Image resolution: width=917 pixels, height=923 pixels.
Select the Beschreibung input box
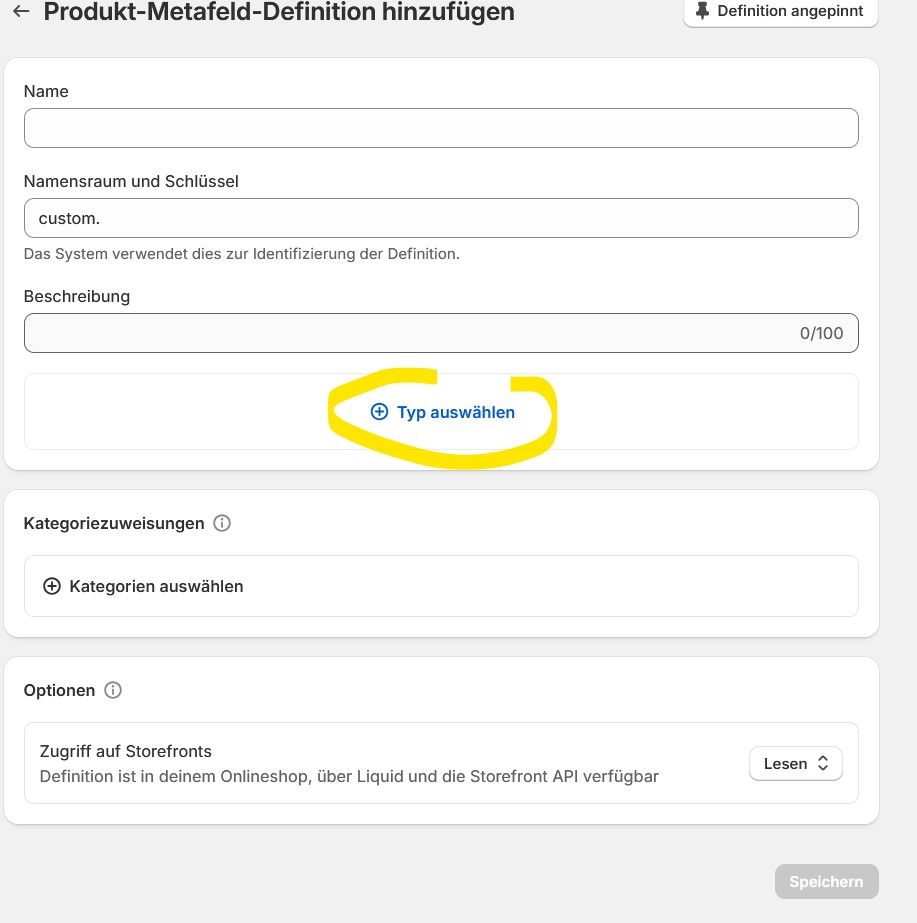click(400, 333)
